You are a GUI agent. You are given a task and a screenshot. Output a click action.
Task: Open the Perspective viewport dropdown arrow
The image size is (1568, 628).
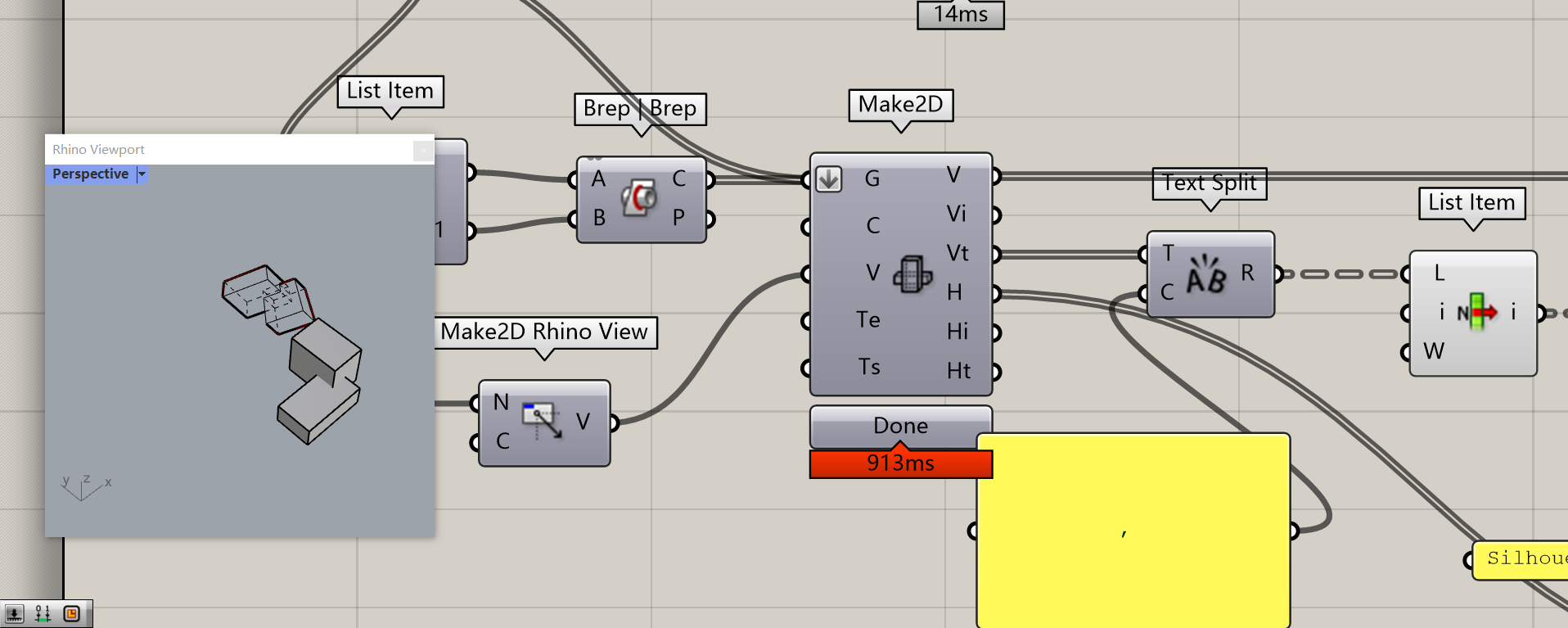[142, 174]
